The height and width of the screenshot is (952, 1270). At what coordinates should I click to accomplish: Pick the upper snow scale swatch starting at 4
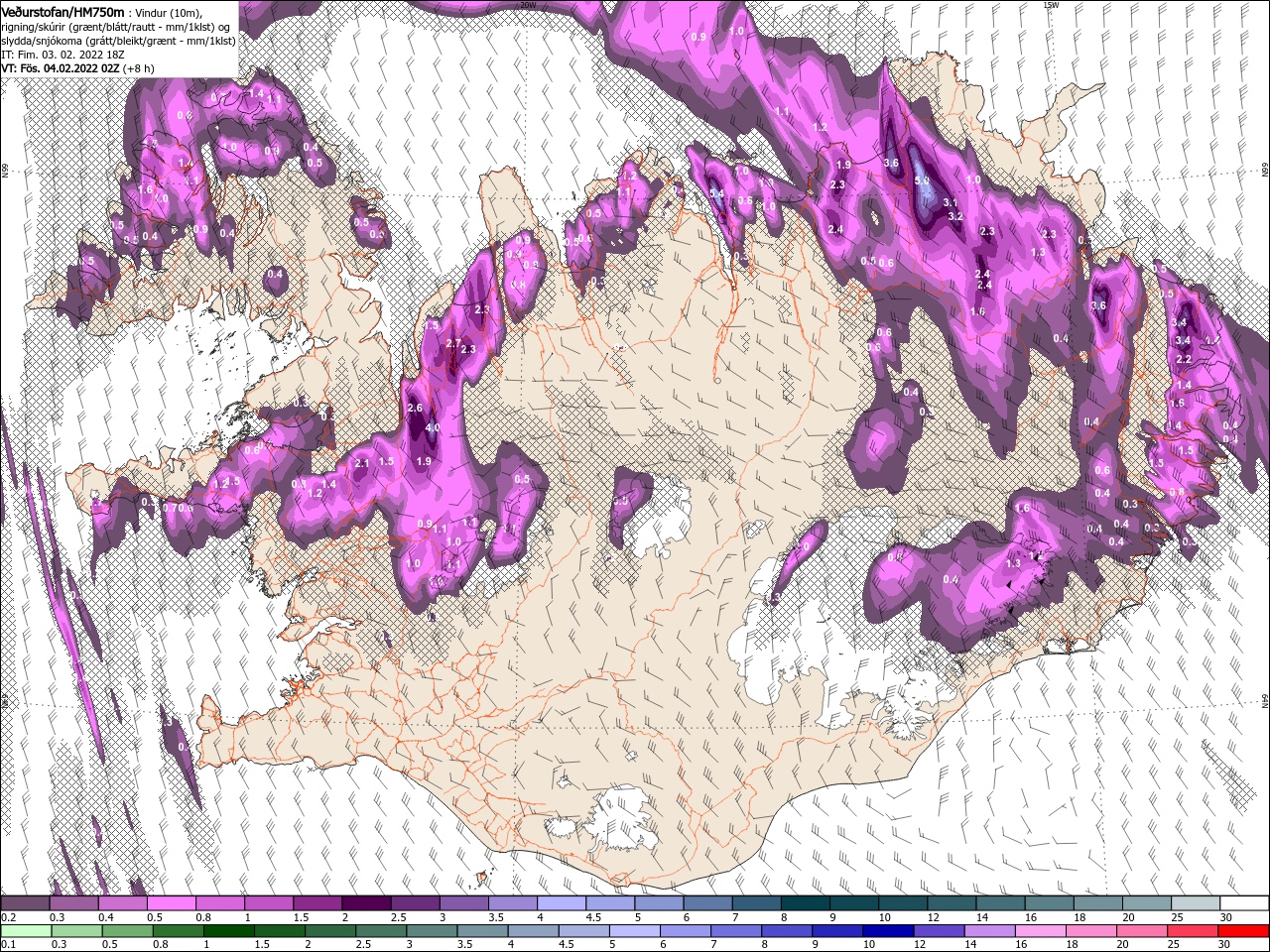[x=561, y=903]
